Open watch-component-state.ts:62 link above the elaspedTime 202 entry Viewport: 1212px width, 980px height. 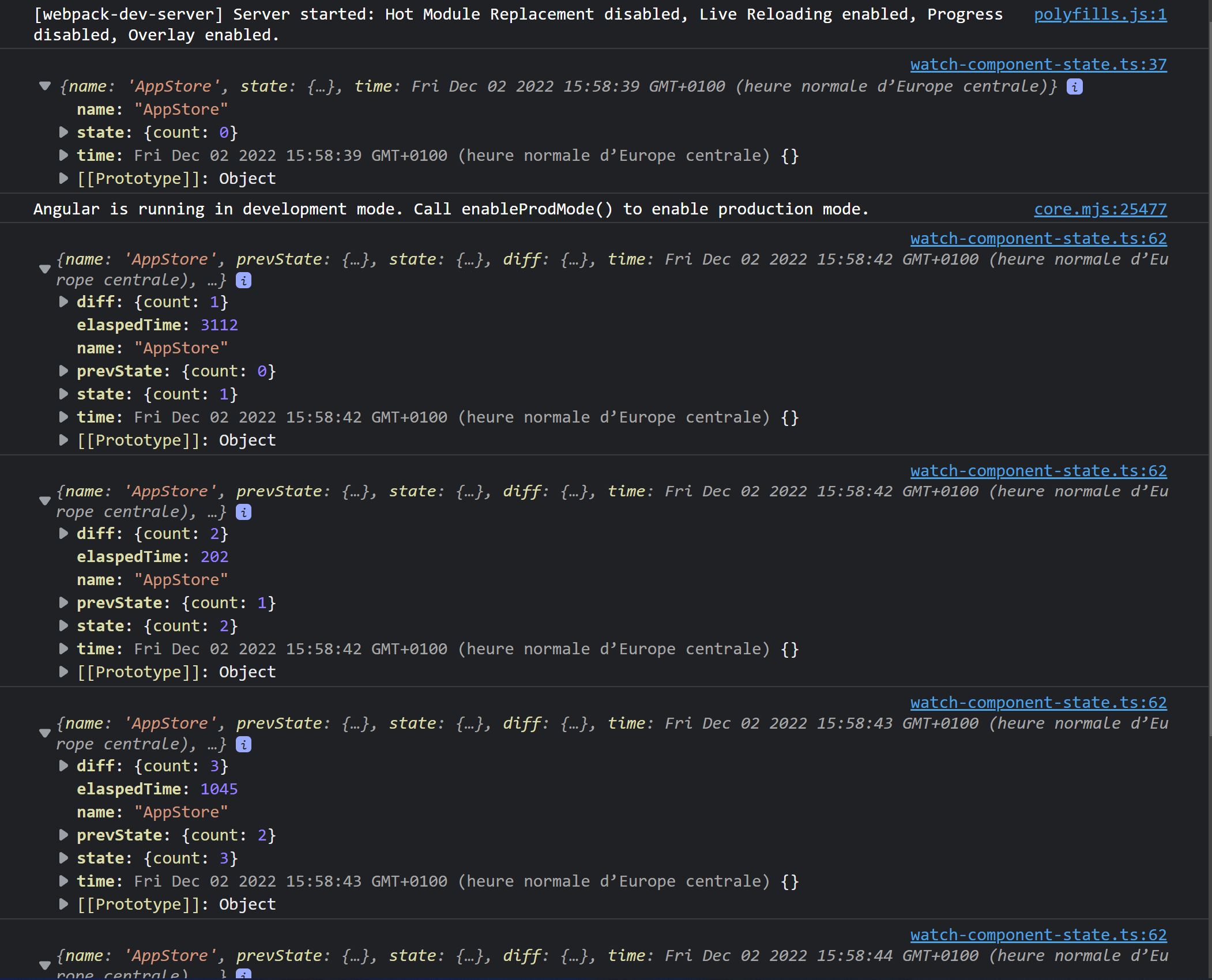pos(1038,471)
